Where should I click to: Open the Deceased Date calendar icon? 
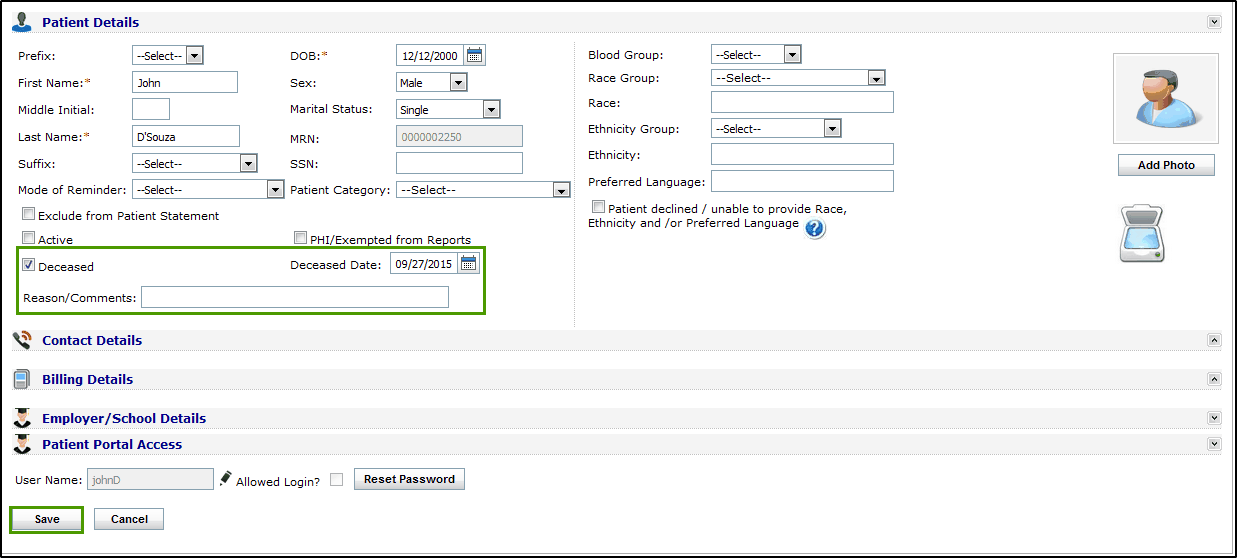pyautogui.click(x=469, y=264)
